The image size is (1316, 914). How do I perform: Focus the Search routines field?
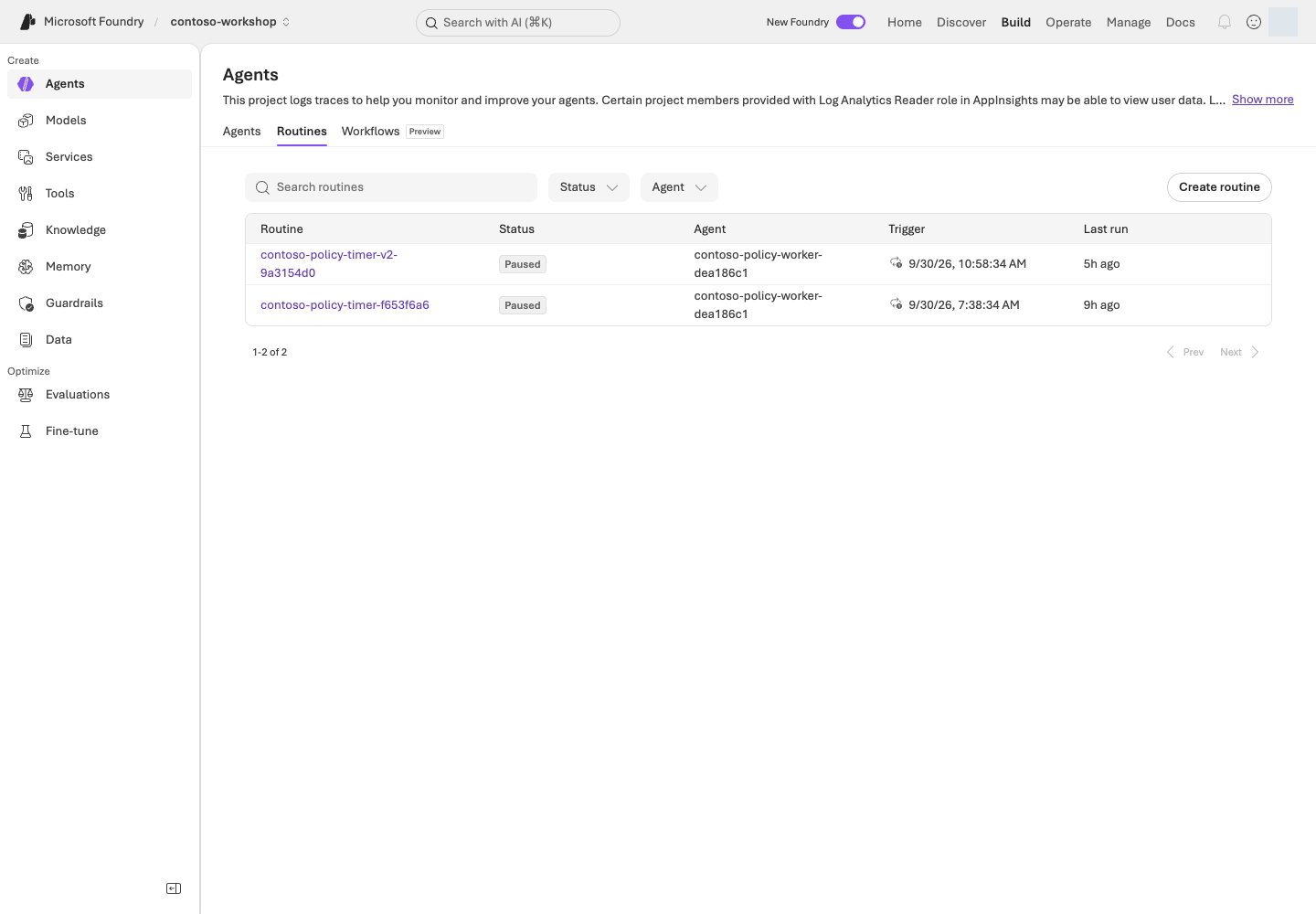click(391, 187)
